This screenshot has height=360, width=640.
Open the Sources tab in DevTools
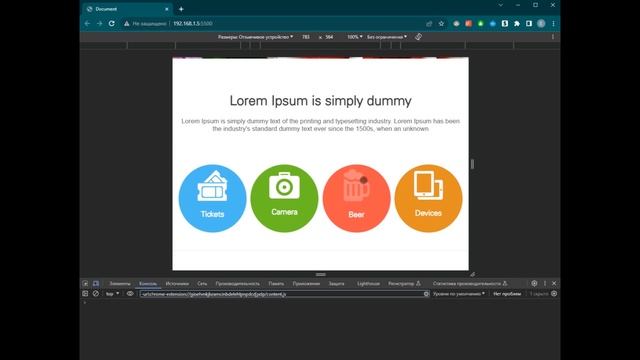177,283
